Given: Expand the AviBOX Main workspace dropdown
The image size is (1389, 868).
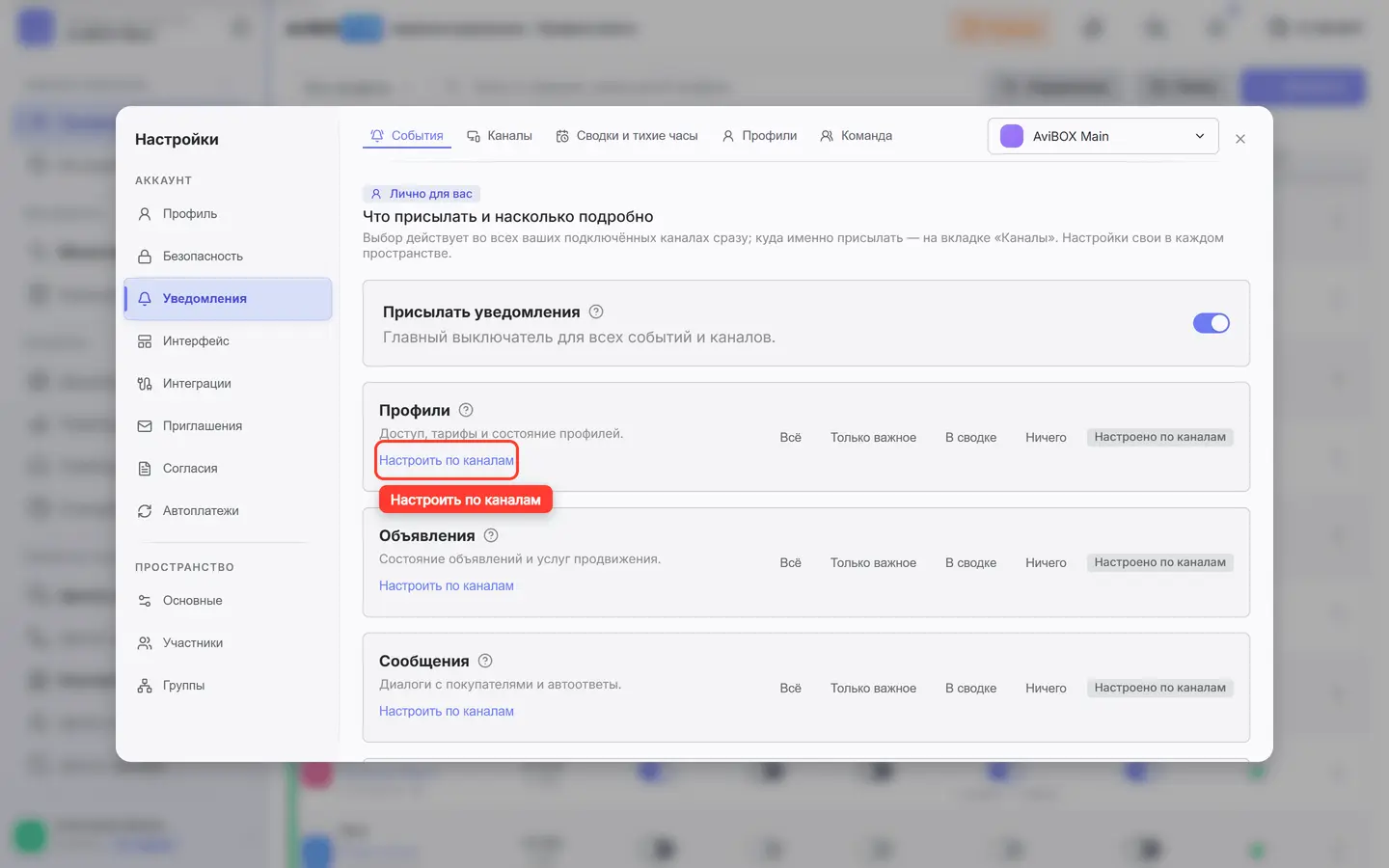Looking at the screenshot, I should coord(1103,136).
